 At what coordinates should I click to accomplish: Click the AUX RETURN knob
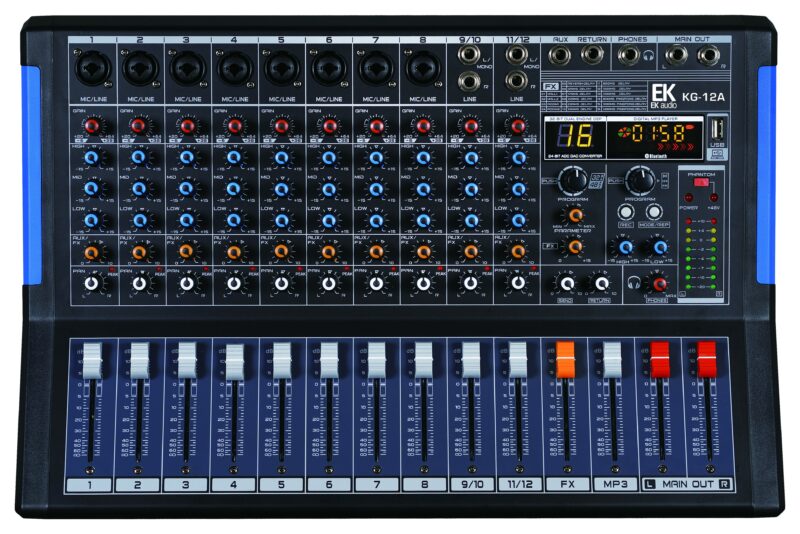[601, 284]
